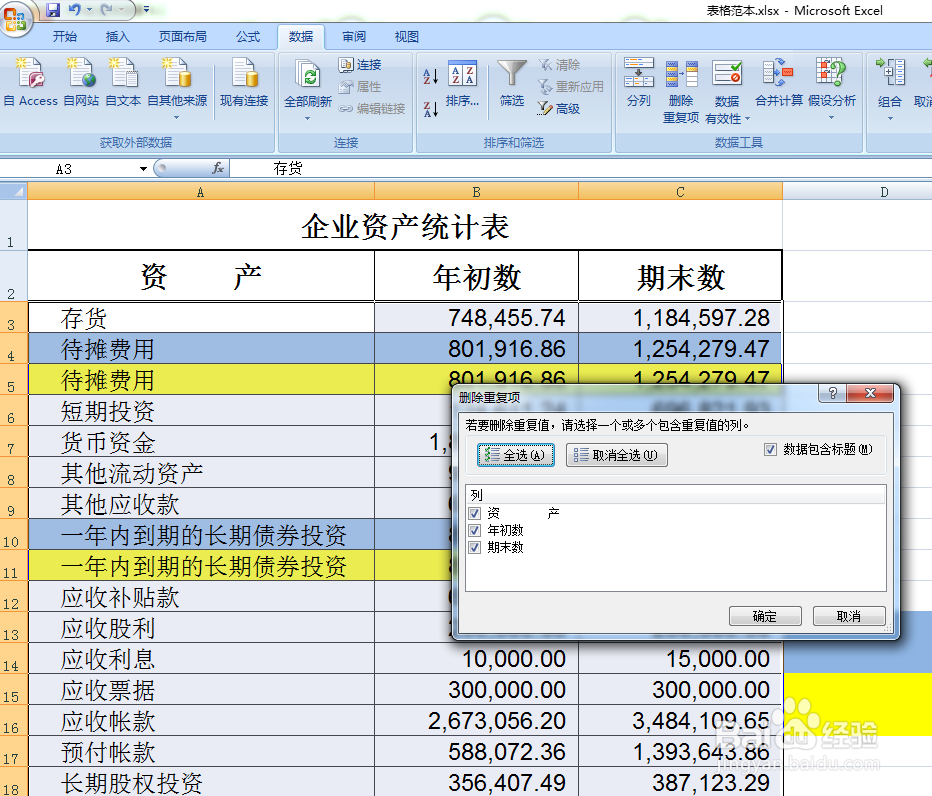Open Connections (连接) in ribbon
932x796 pixels.
click(x=360, y=64)
